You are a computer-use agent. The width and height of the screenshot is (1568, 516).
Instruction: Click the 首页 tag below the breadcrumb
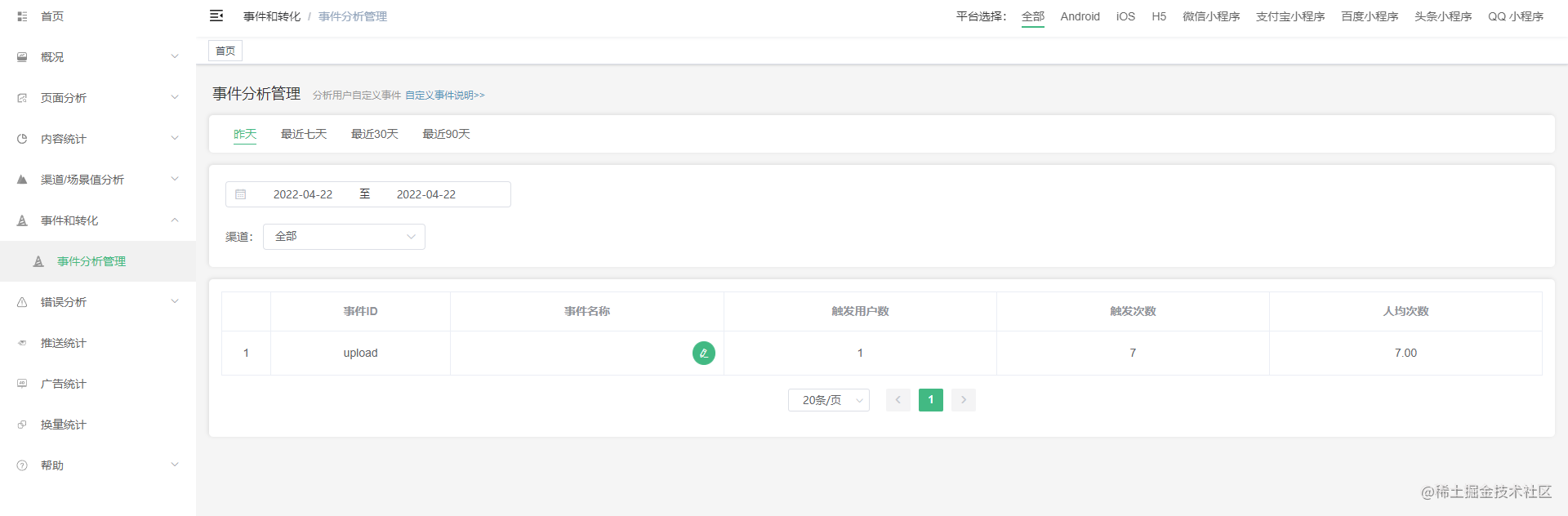coord(225,51)
